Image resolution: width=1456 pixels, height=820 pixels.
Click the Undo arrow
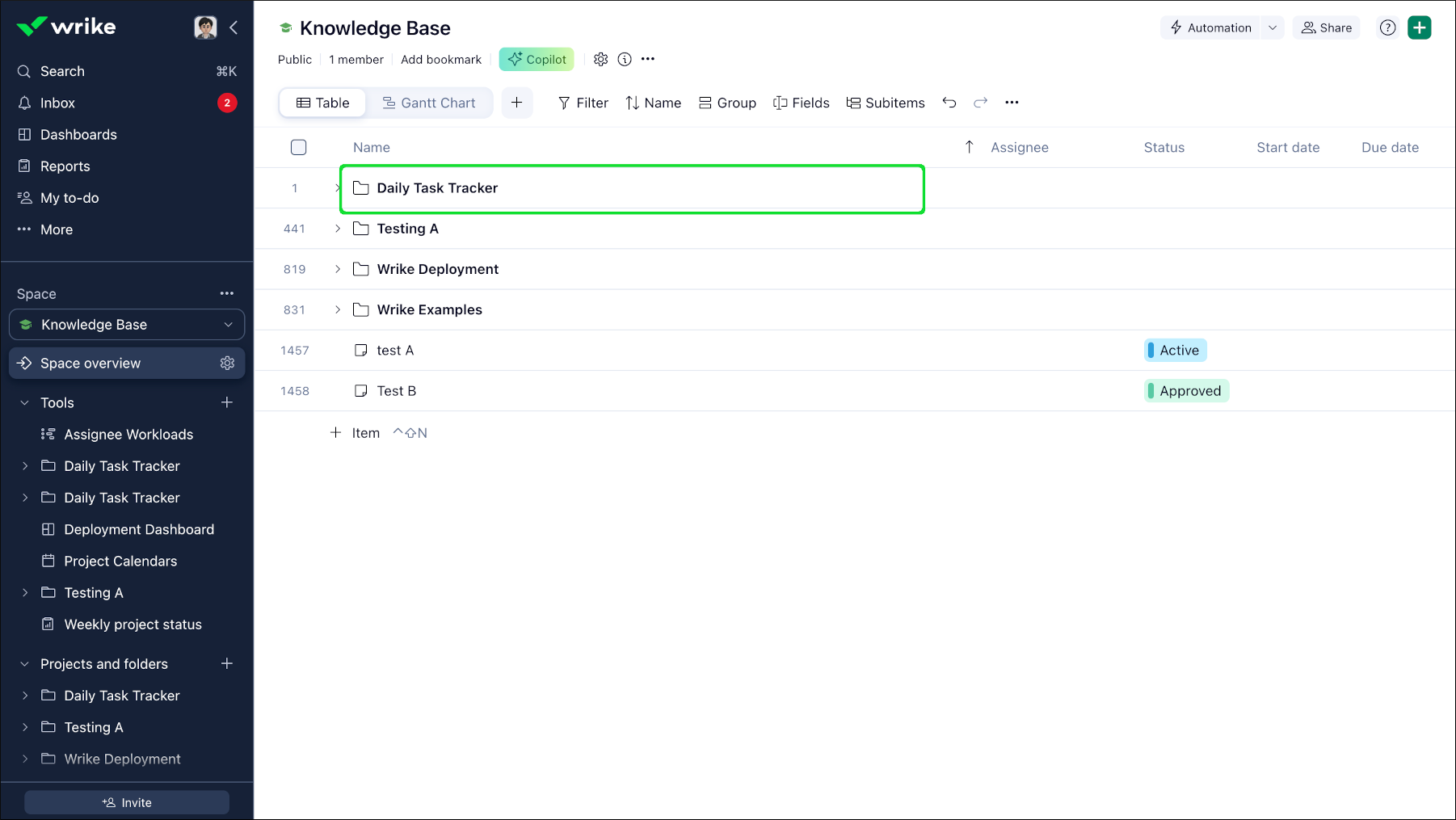[x=949, y=103]
